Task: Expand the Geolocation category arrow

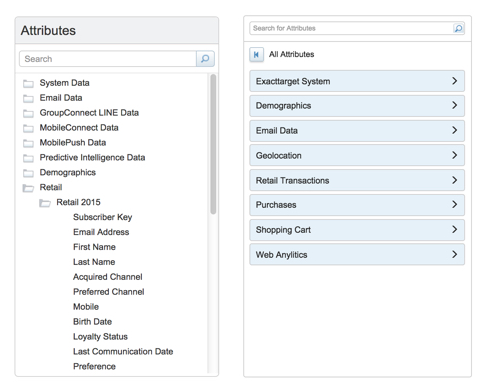Action: (x=454, y=155)
